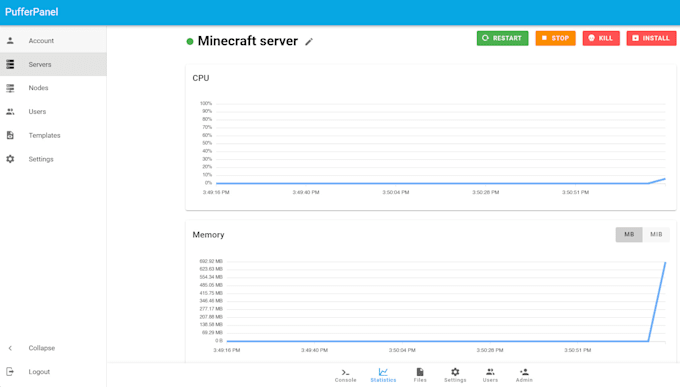This screenshot has width=680, height=387.
Task: Click the Minecraft server title text
Action: [248, 41]
